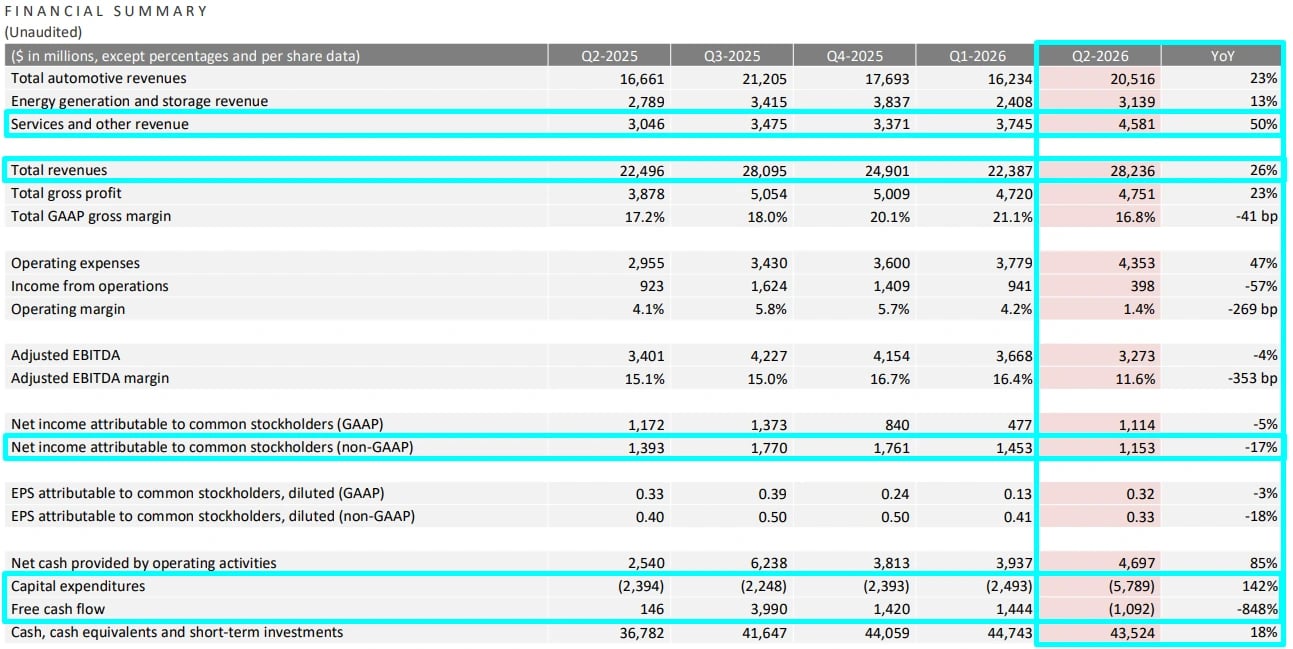
Task: Click the value 5,054 gross profit
Action: pyautogui.click(x=769, y=193)
